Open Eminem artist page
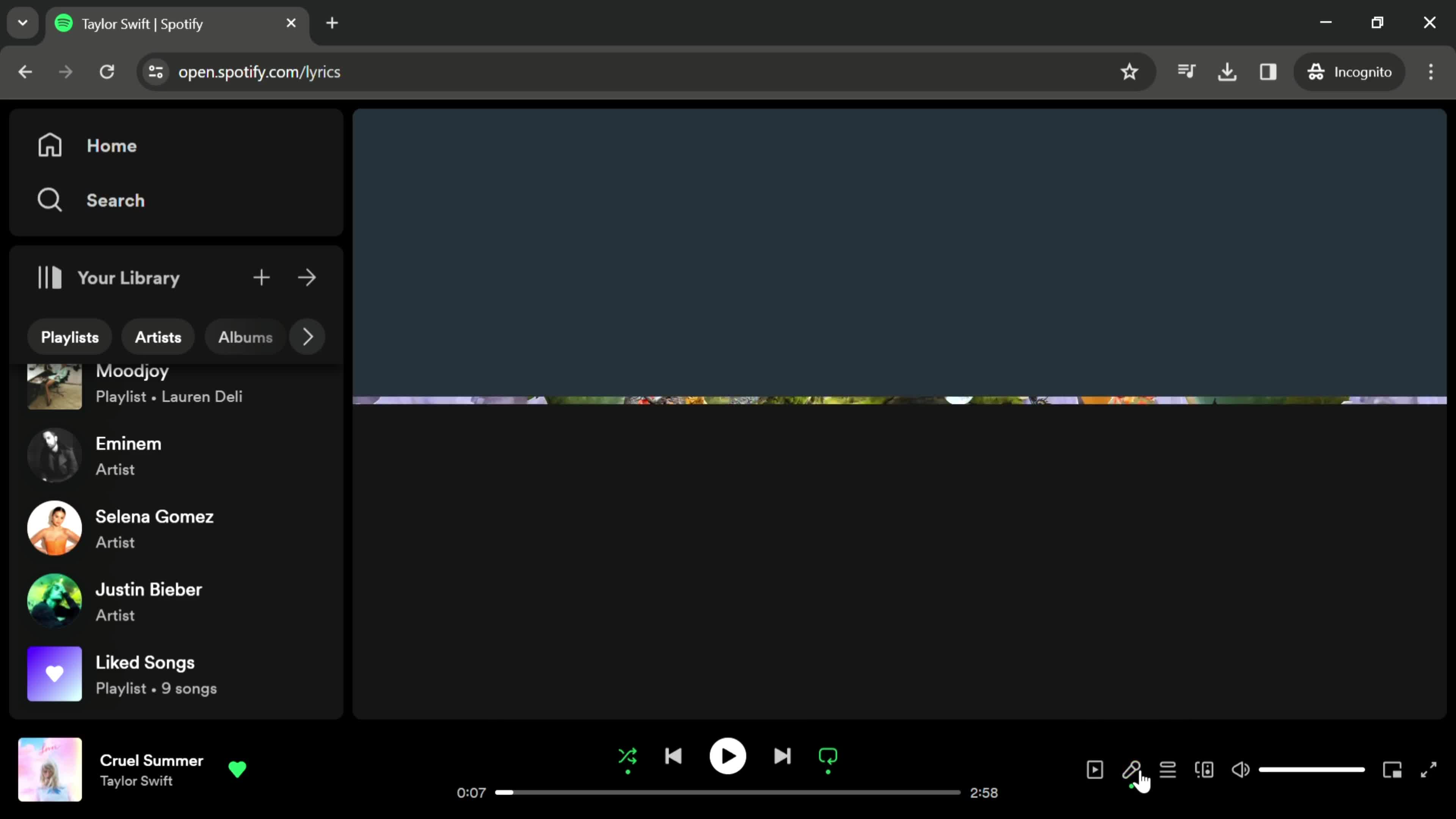The width and height of the screenshot is (1456, 819). tap(176, 455)
